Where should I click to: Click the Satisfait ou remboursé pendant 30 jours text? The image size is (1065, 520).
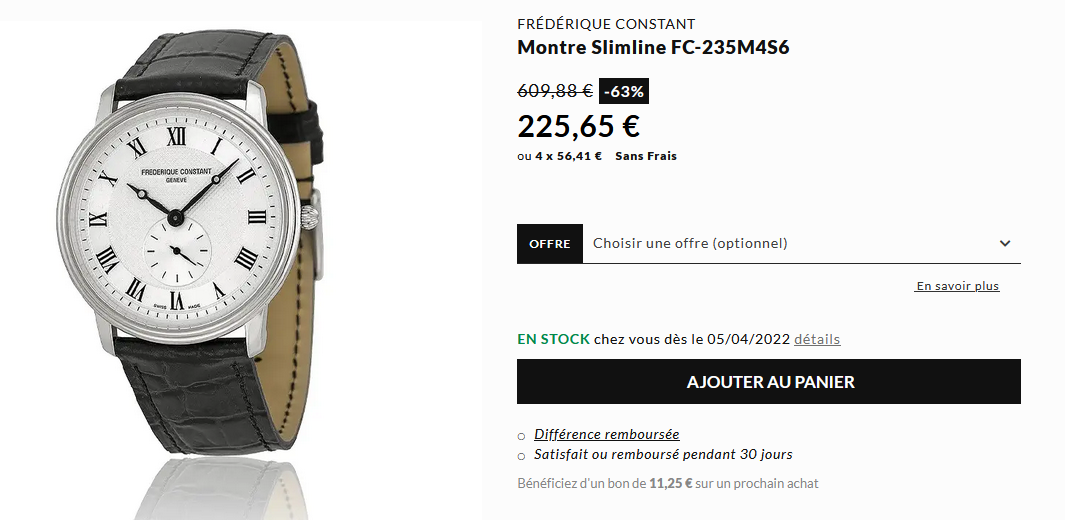[663, 455]
